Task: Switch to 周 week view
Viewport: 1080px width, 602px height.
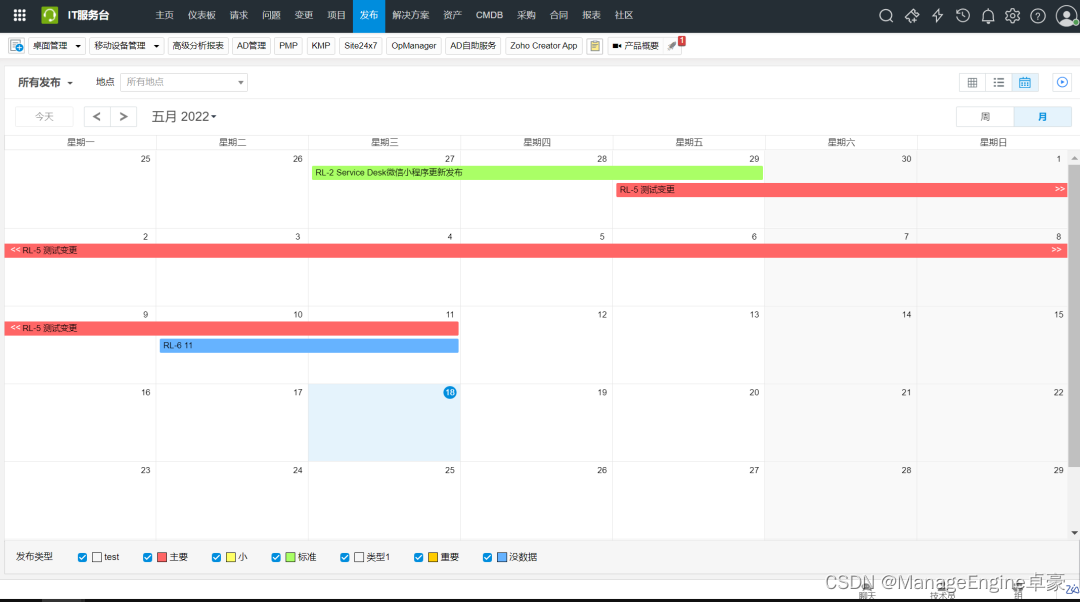Action: click(985, 116)
